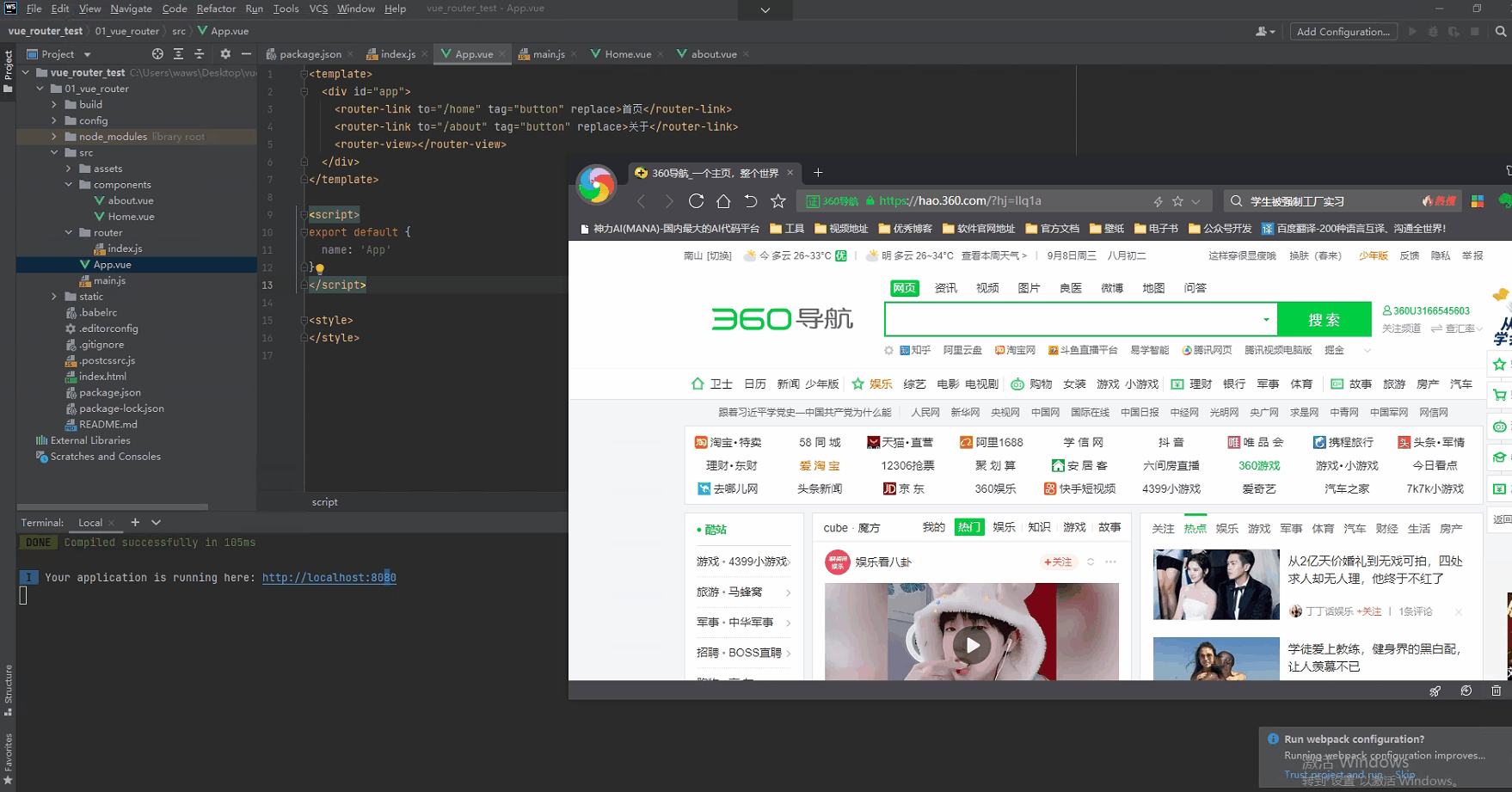Switch to the main.js editor tab
The height and width of the screenshot is (792, 1512).
(x=548, y=54)
